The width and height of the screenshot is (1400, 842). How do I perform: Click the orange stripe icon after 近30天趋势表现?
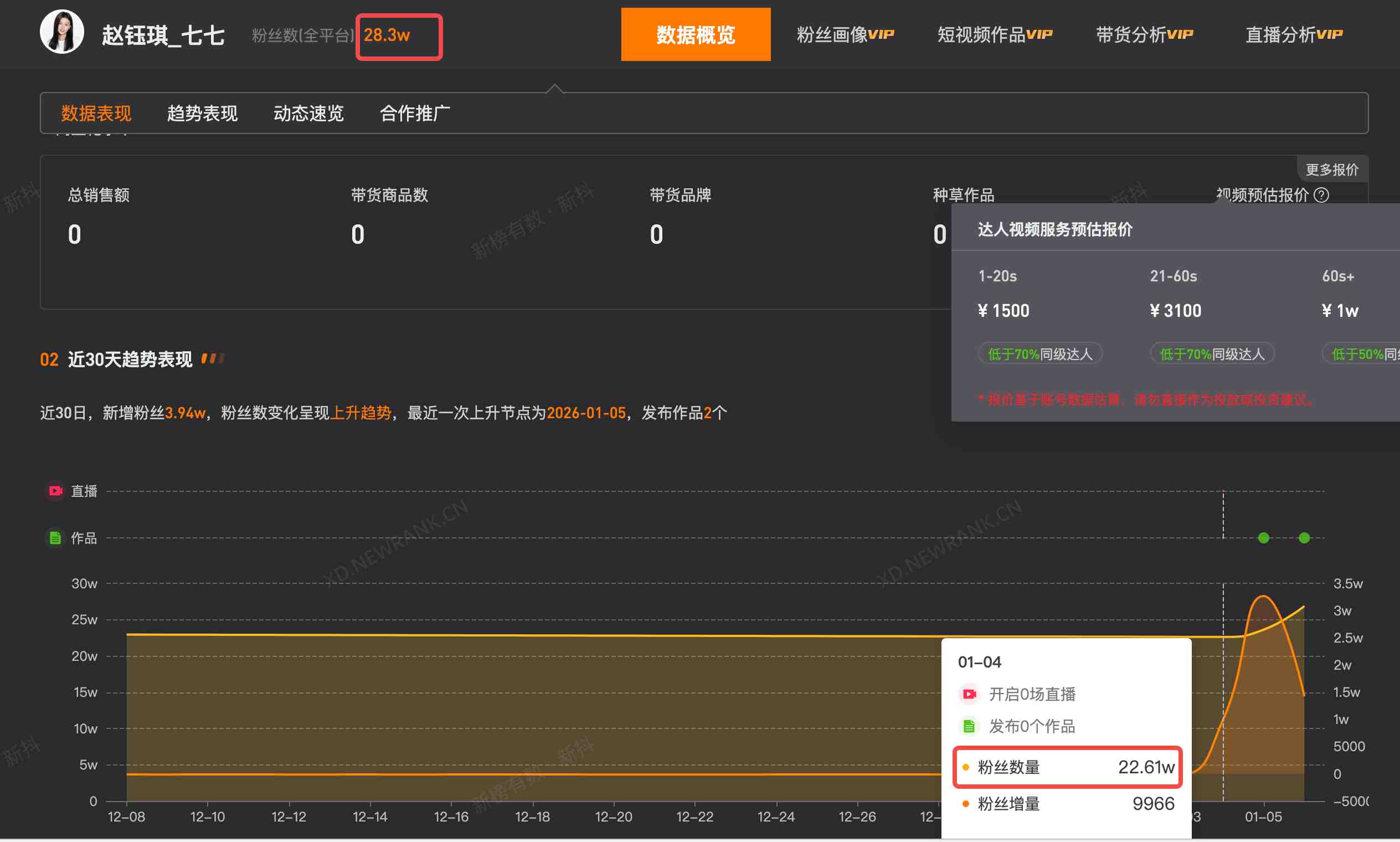coord(213,358)
